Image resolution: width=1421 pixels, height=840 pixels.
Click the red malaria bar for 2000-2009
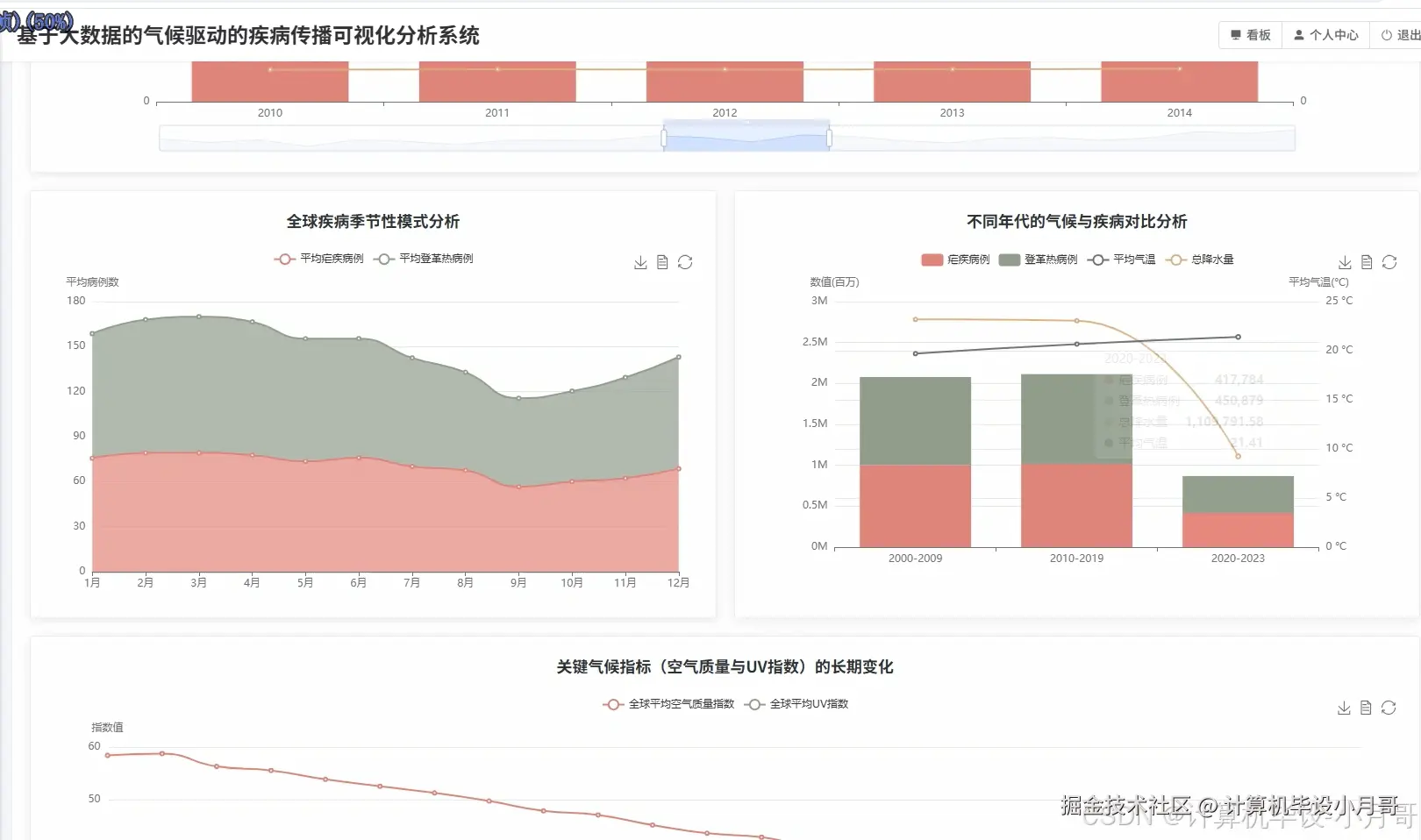point(915,506)
